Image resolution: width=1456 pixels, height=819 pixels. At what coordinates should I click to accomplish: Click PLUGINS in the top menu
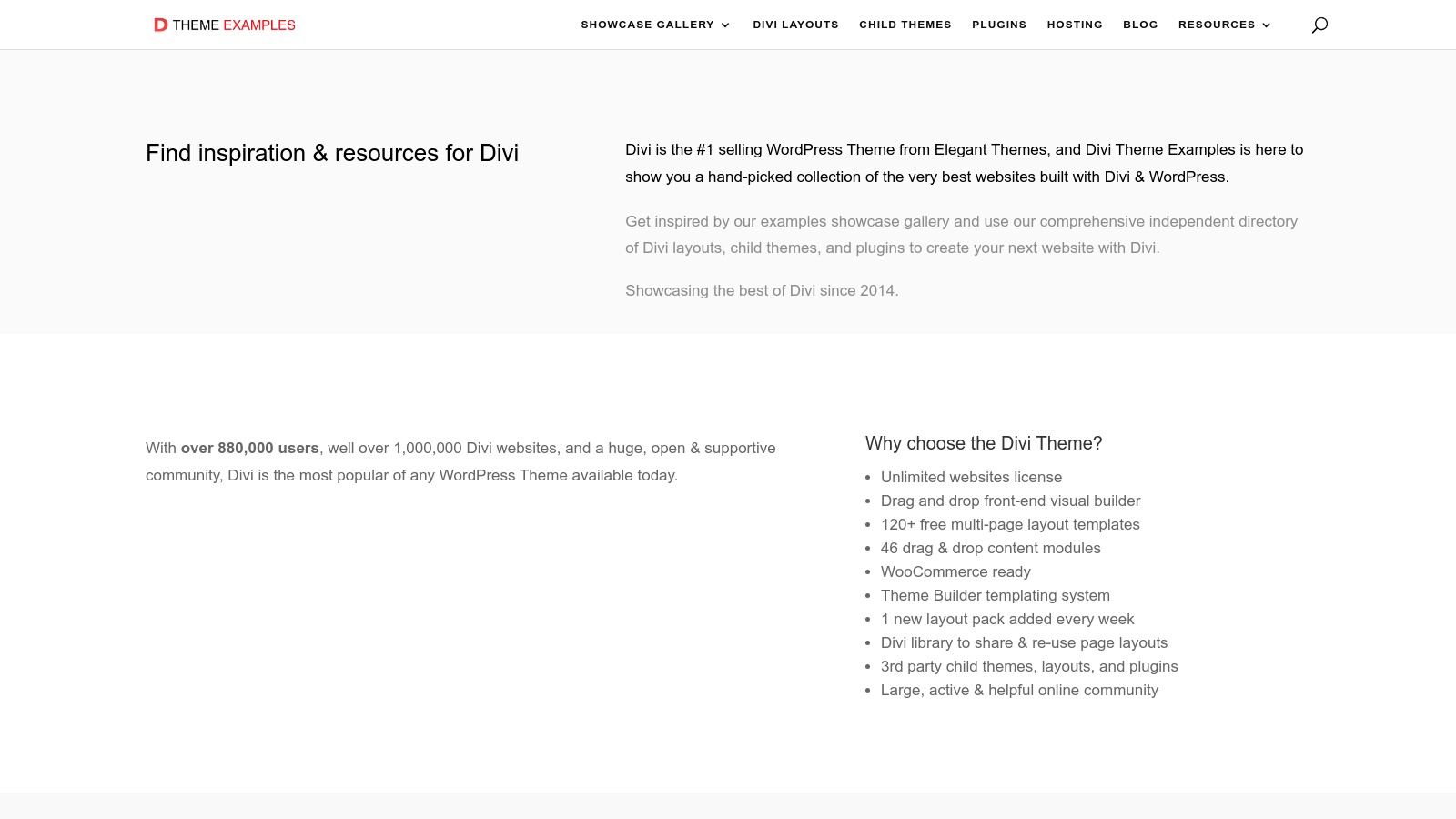tap(999, 25)
